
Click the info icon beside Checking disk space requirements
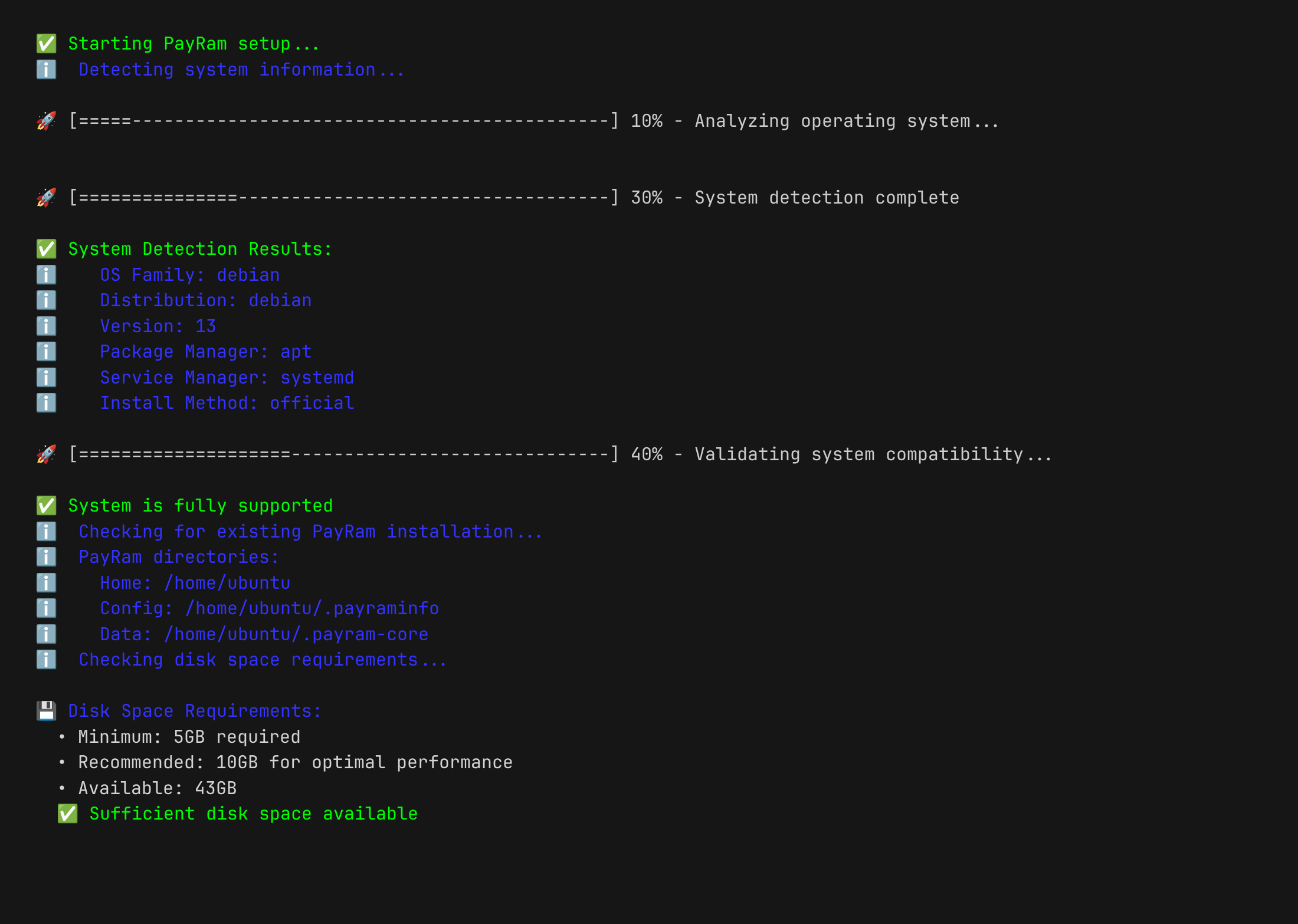click(47, 660)
